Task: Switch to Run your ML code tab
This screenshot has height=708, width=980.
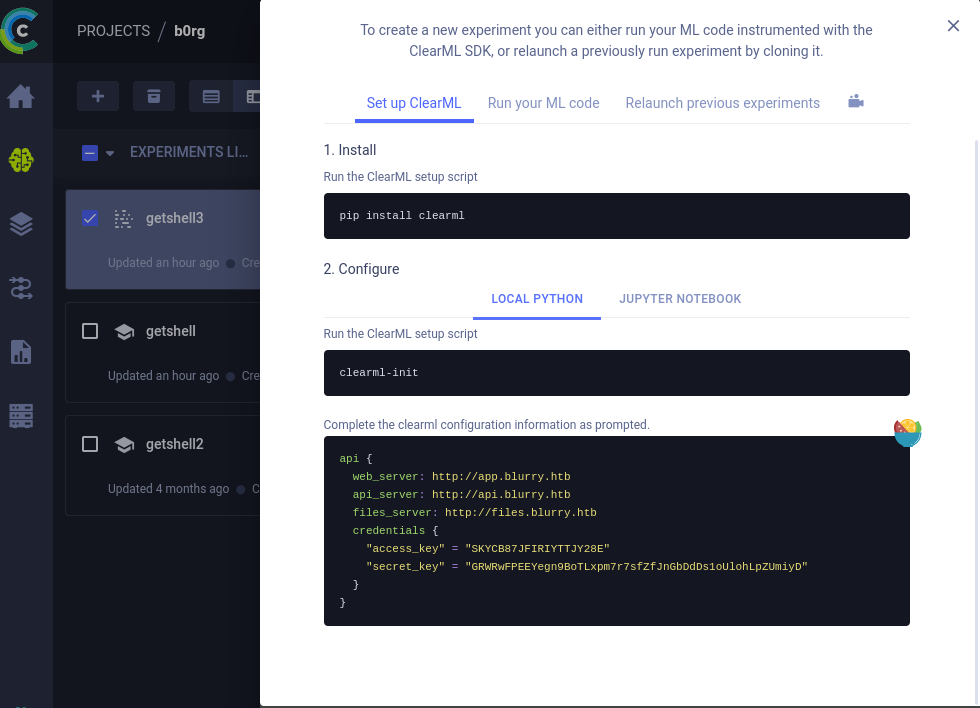Action: coord(544,104)
